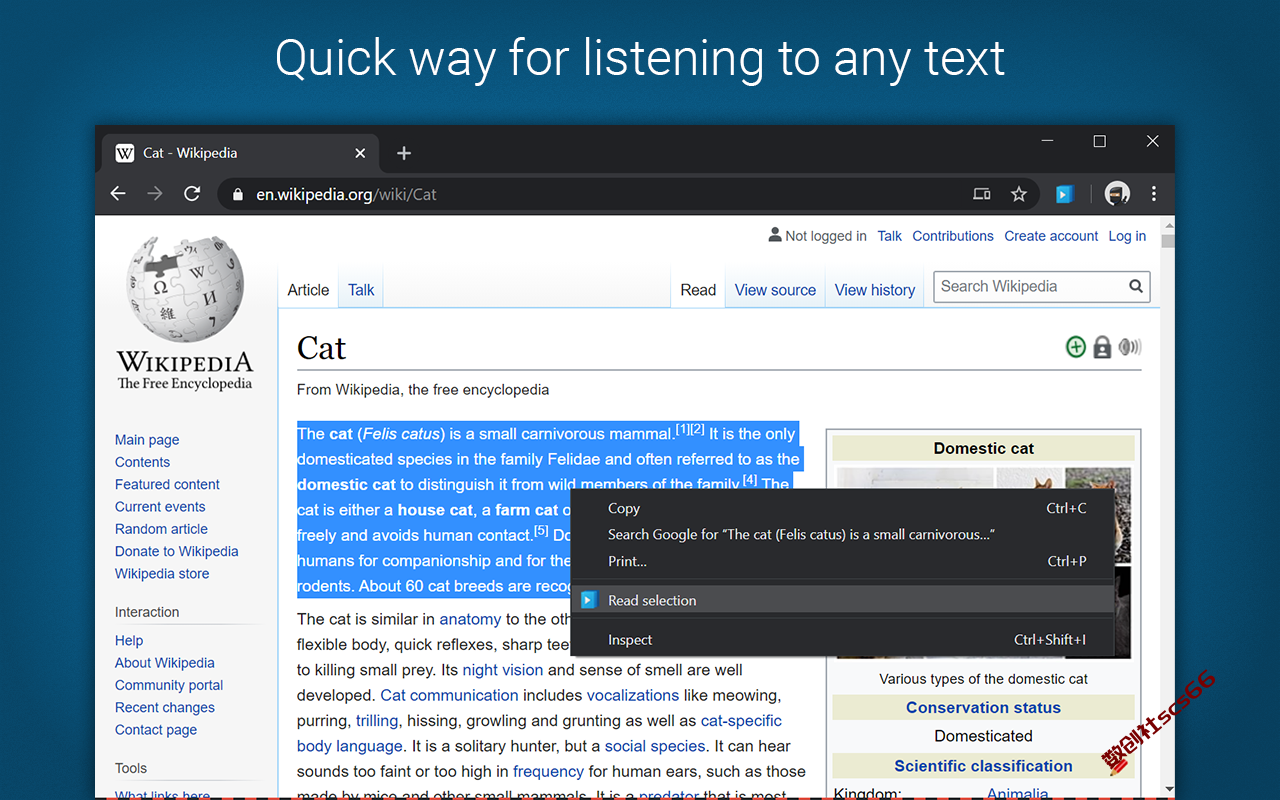Close the Cat - Wikipedia tab
Screen dimensions: 1280x800
360,153
